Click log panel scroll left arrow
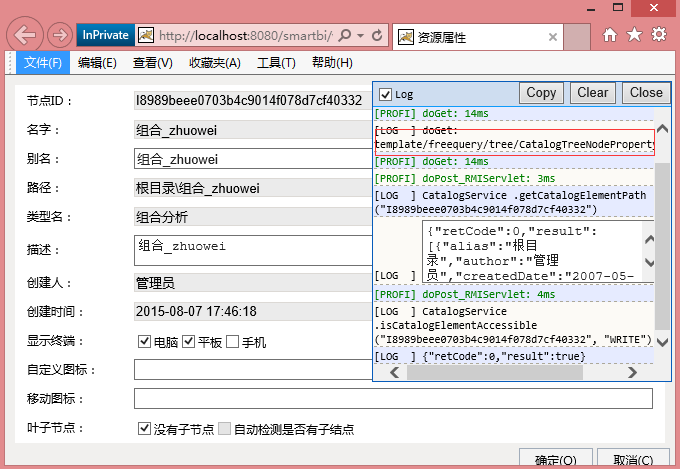 point(395,372)
